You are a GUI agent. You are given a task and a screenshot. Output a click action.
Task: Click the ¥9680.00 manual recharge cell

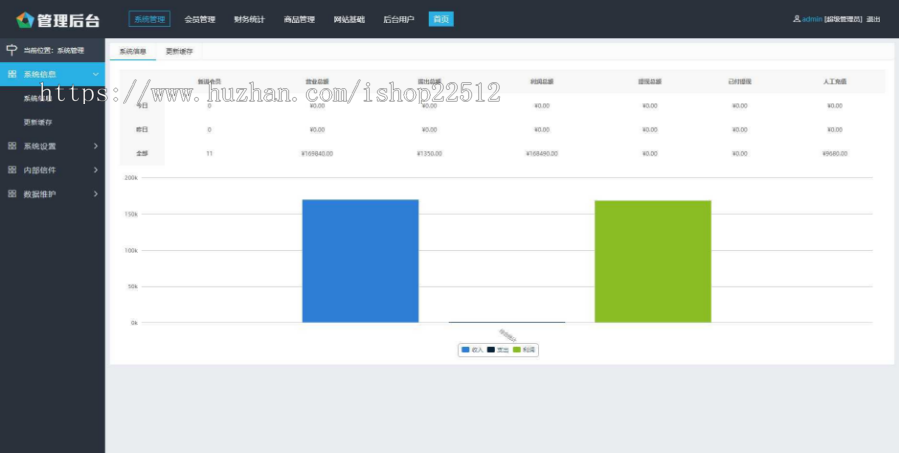tap(835, 154)
